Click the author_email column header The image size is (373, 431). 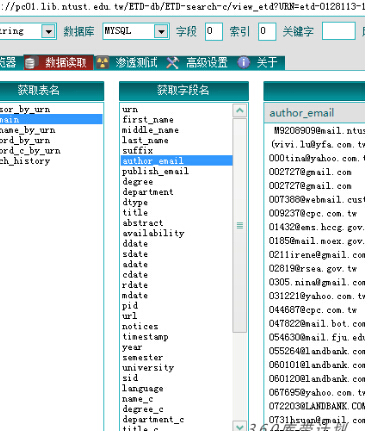coord(315,113)
